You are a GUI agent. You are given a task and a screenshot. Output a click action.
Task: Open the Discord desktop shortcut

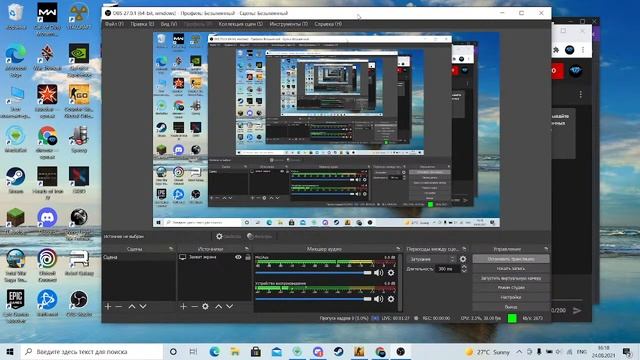(47, 221)
